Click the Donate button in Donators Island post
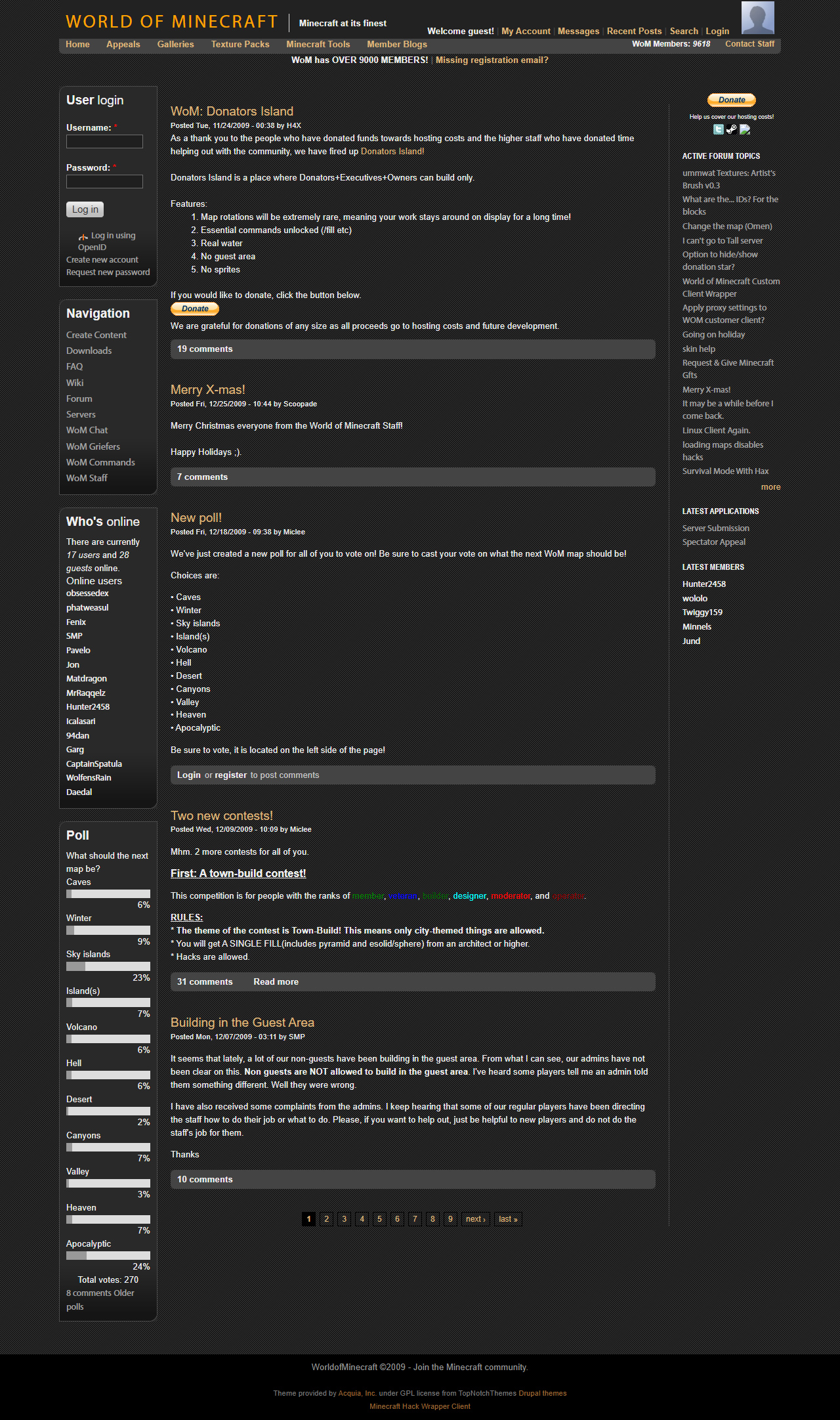Viewport: 840px width, 1420px height. click(x=195, y=309)
